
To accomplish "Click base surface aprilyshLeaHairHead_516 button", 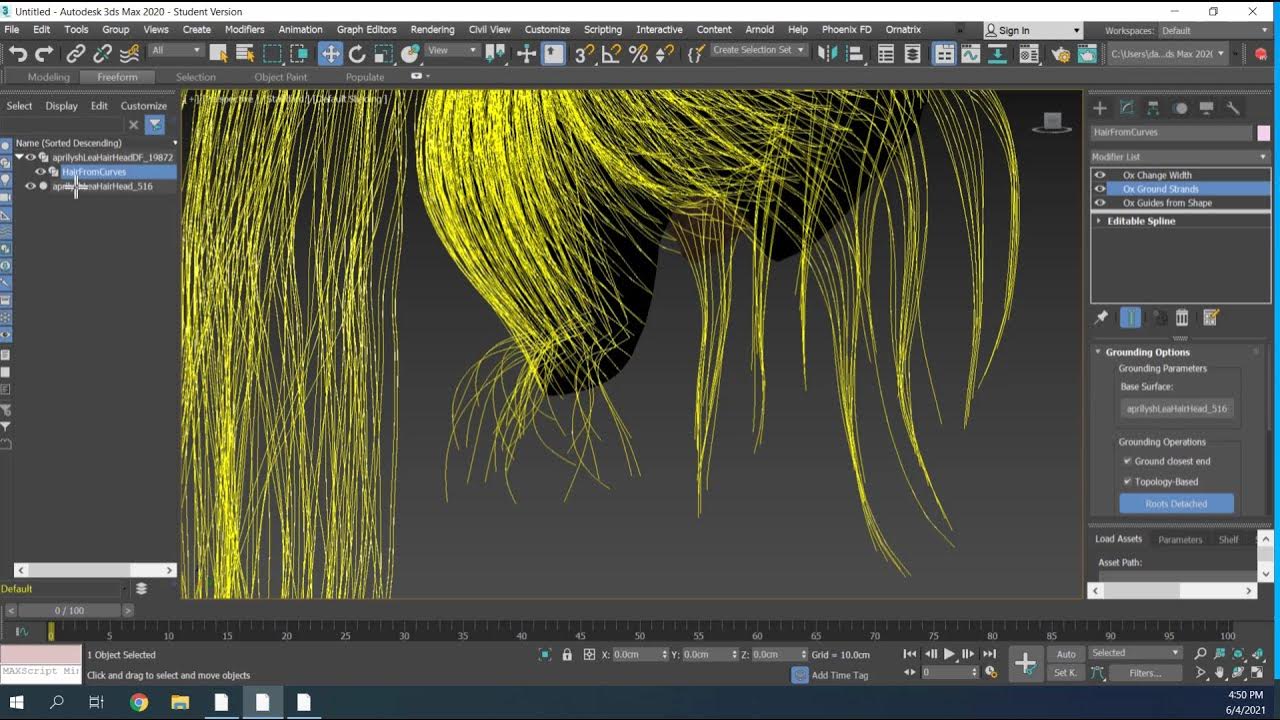I will [1176, 408].
